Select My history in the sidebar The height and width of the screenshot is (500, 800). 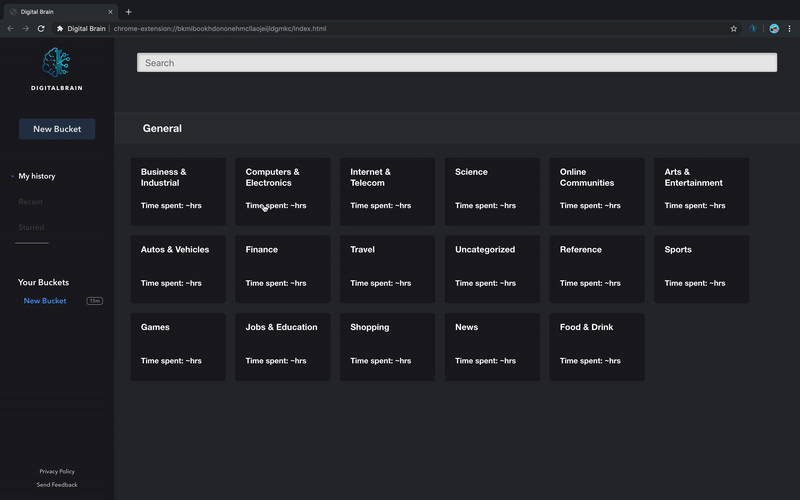[x=37, y=176]
